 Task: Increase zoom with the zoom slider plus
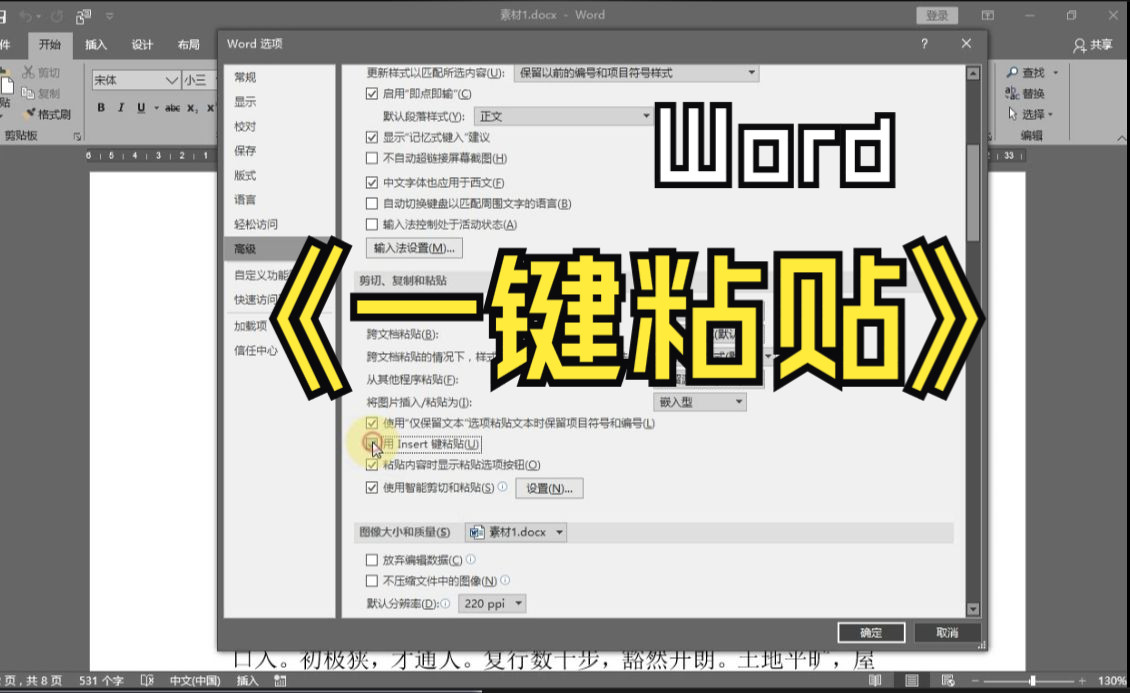(1083, 680)
